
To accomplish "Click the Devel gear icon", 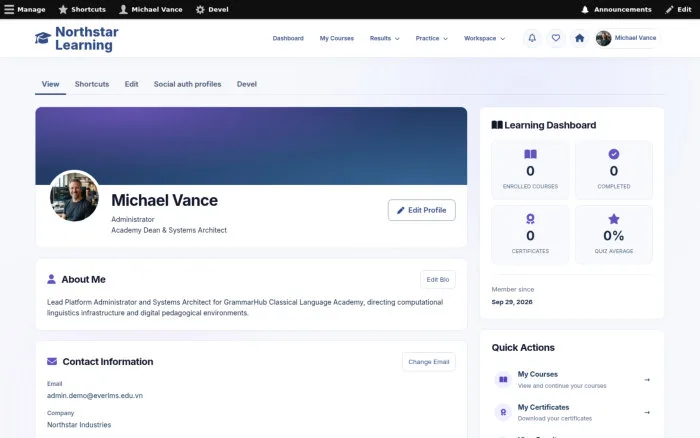I will coord(200,9).
